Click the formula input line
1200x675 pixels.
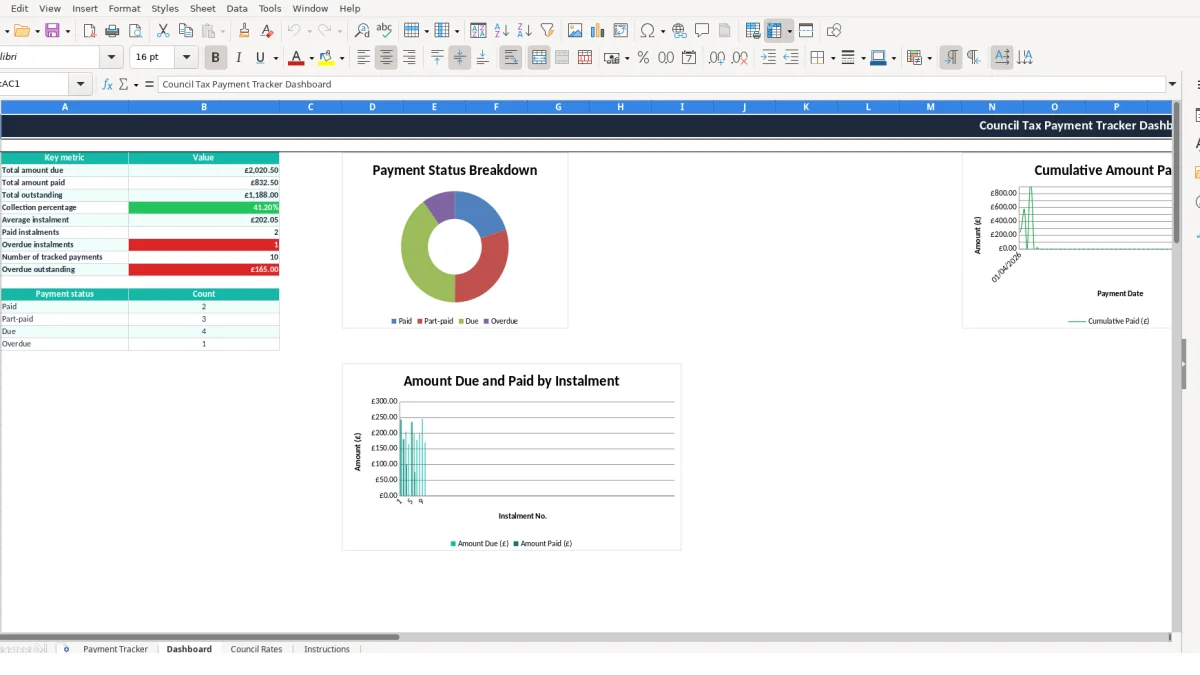pos(662,84)
